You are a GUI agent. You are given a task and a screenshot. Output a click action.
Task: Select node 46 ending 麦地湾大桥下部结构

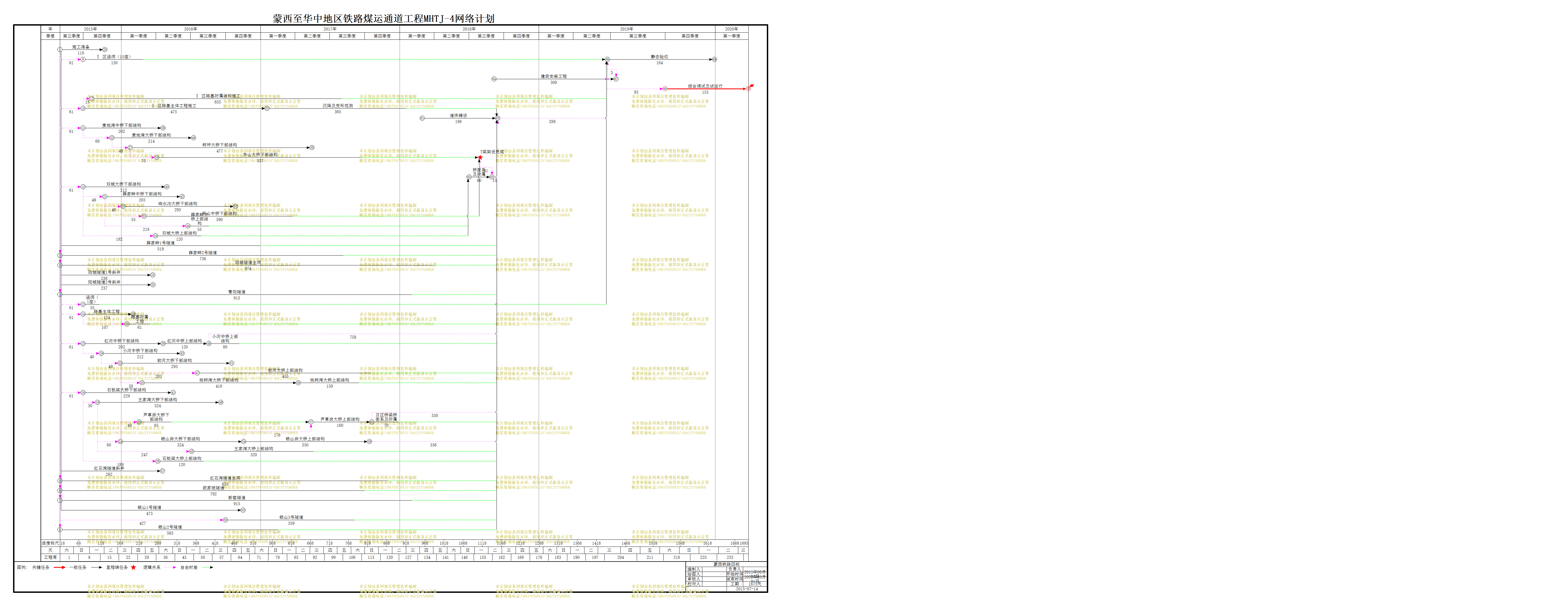(x=193, y=137)
